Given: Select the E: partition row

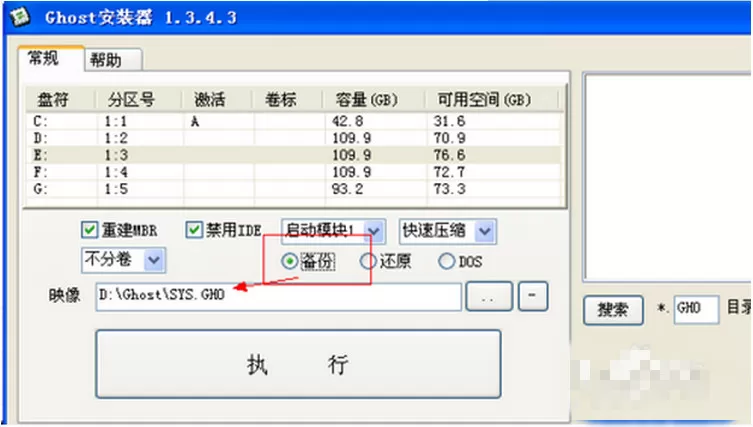Looking at the screenshot, I should click(293, 155).
